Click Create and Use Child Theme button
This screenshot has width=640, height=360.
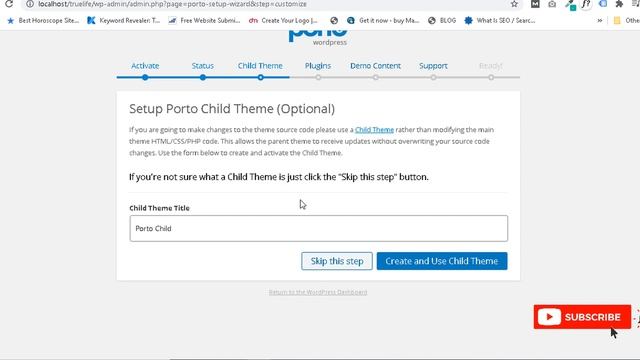pos(442,261)
